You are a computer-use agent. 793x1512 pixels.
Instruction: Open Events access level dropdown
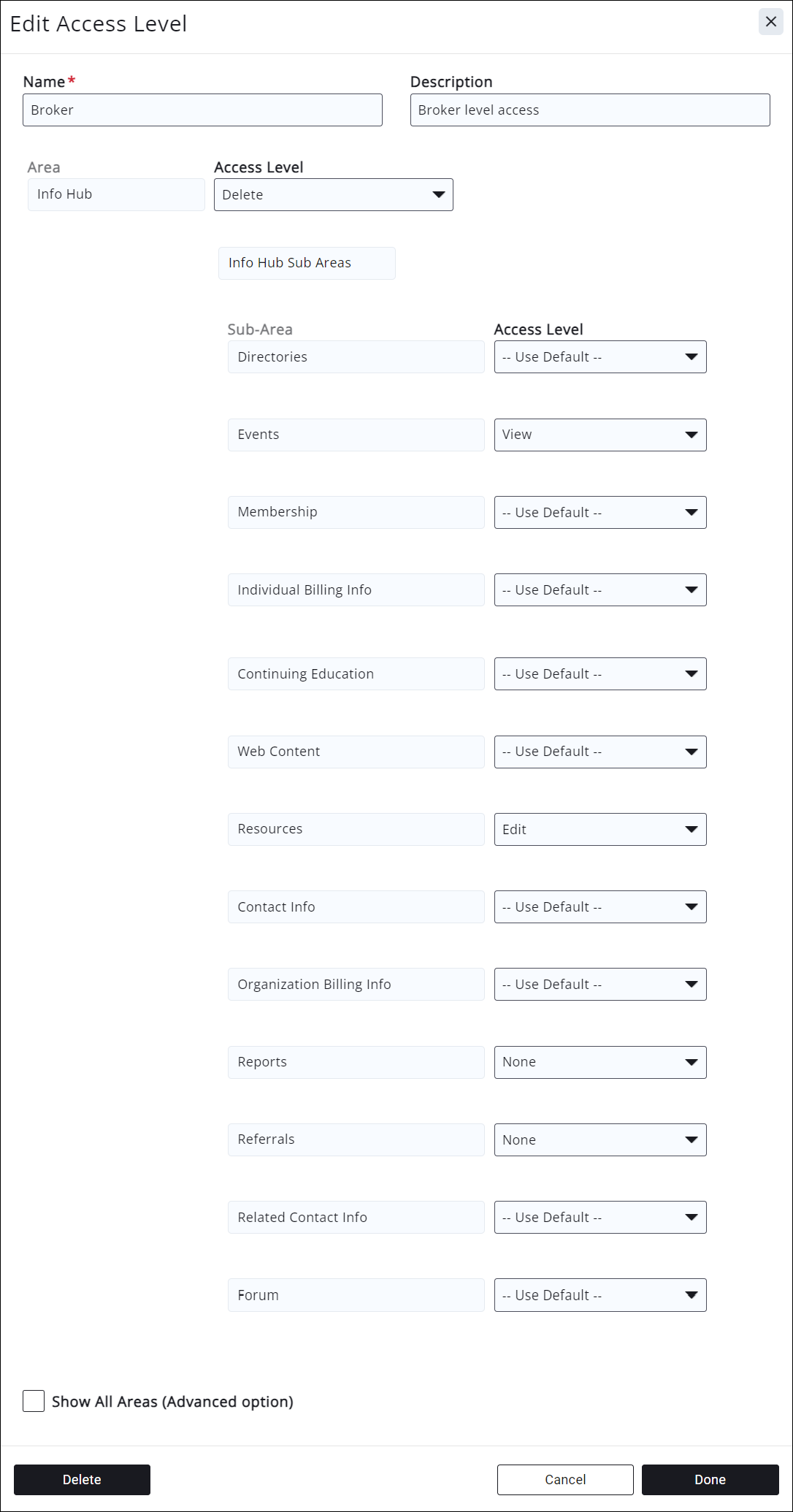[x=599, y=435]
